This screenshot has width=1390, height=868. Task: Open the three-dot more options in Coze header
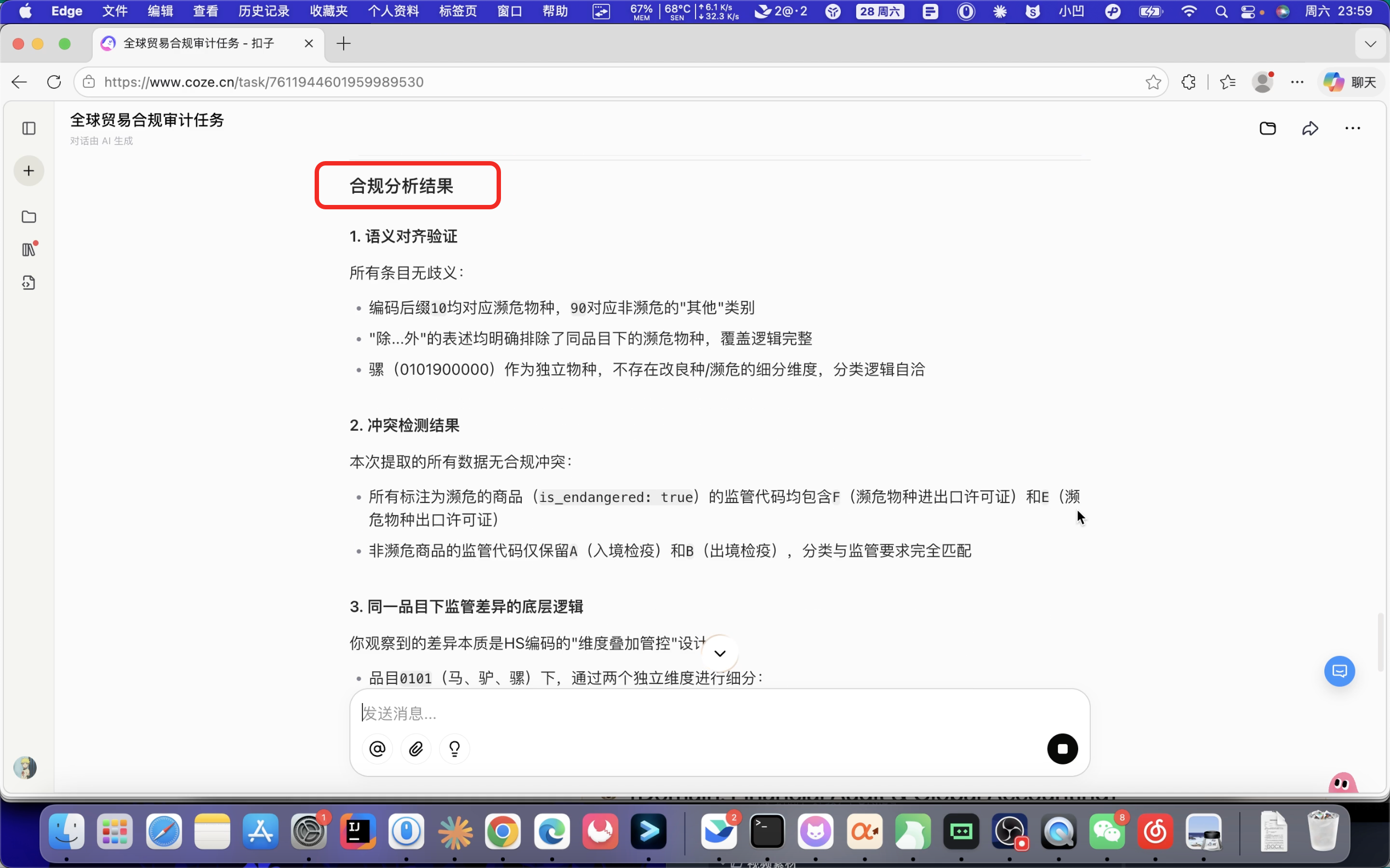(x=1352, y=128)
